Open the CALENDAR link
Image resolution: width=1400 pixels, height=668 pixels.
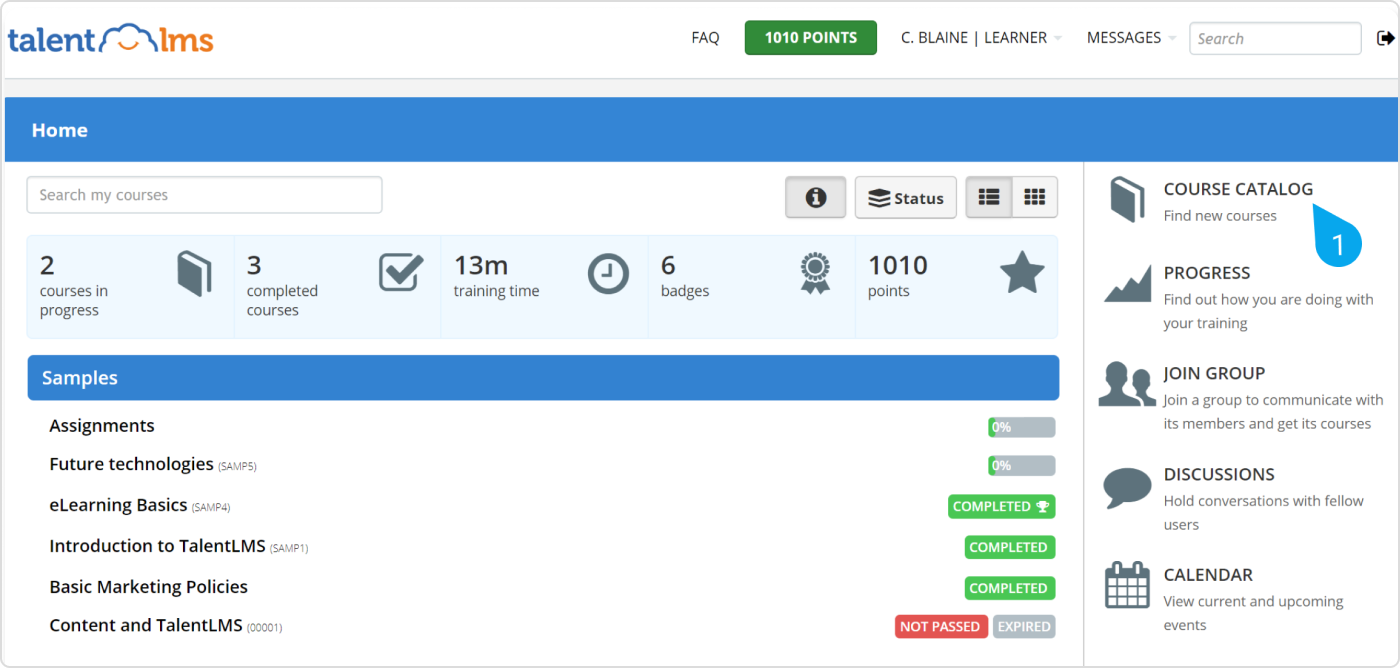pos(1208,575)
